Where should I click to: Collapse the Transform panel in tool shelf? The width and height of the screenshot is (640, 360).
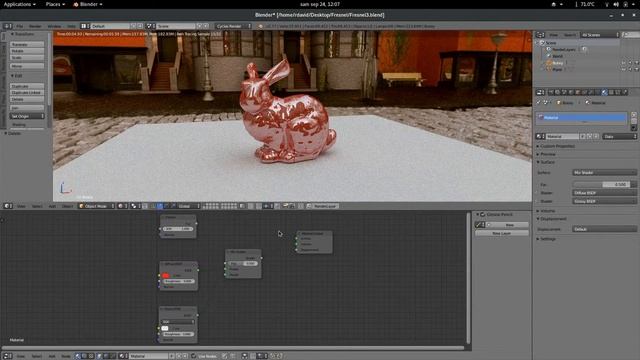pyautogui.click(x=22, y=34)
